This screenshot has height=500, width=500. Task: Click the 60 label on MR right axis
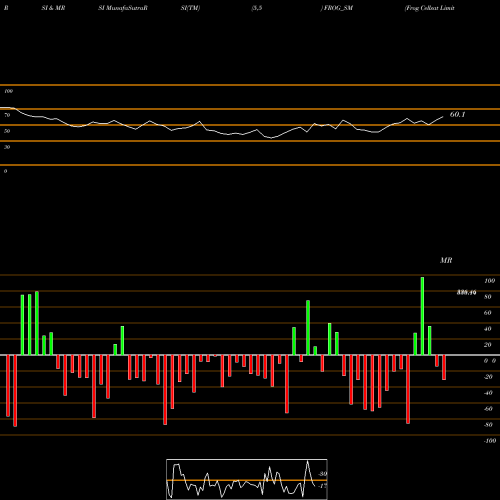click(x=488, y=313)
